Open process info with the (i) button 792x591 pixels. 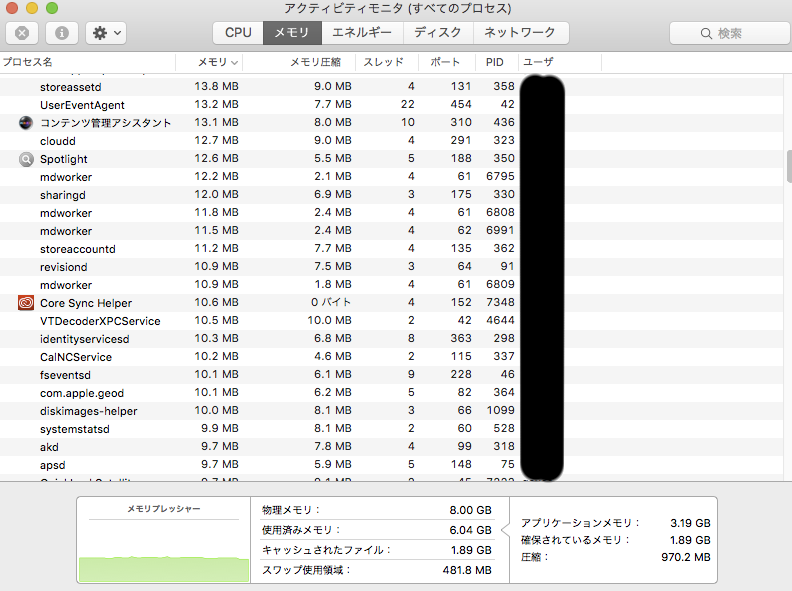click(62, 33)
